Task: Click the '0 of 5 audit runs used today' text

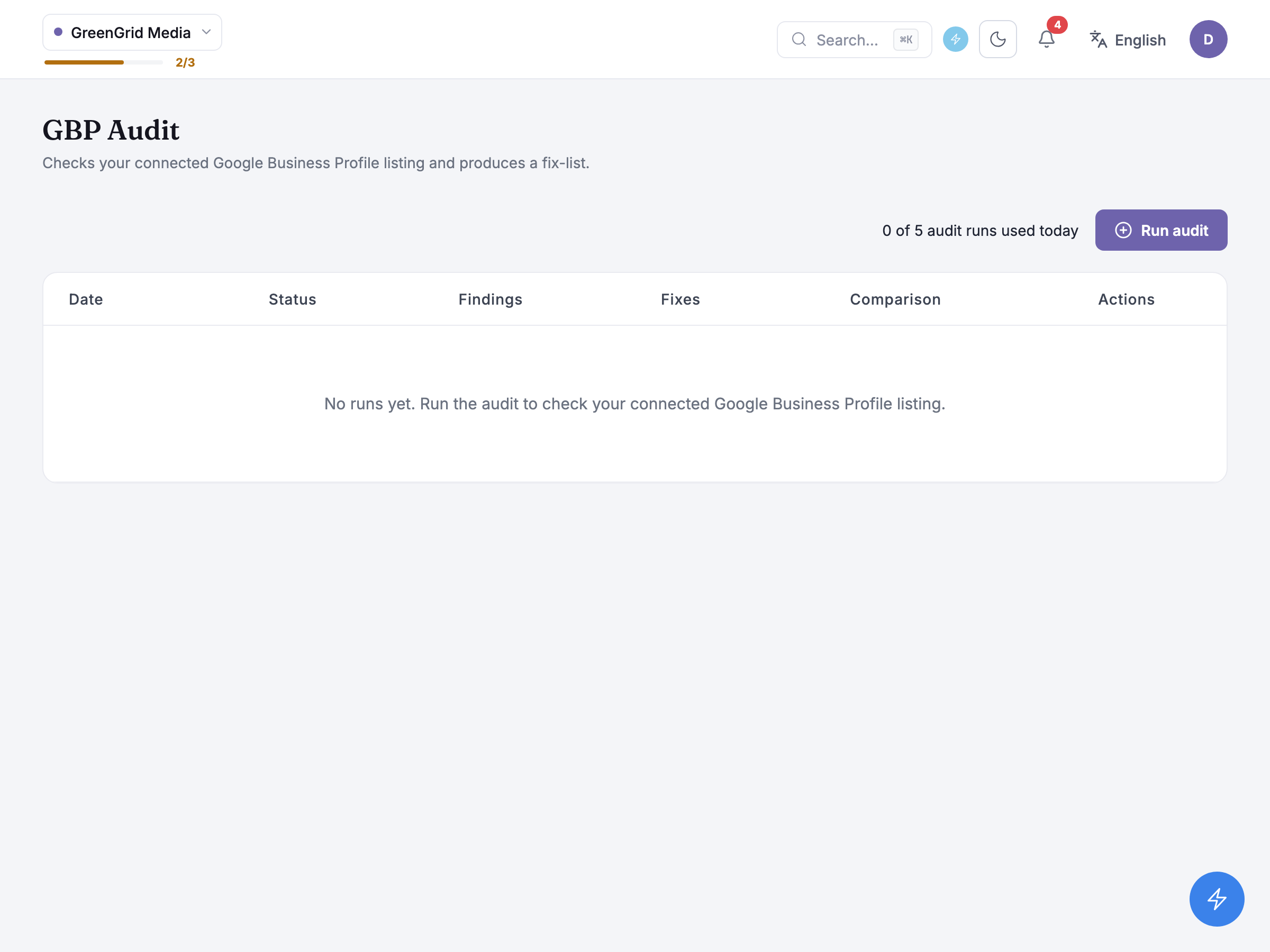Action: tap(980, 231)
